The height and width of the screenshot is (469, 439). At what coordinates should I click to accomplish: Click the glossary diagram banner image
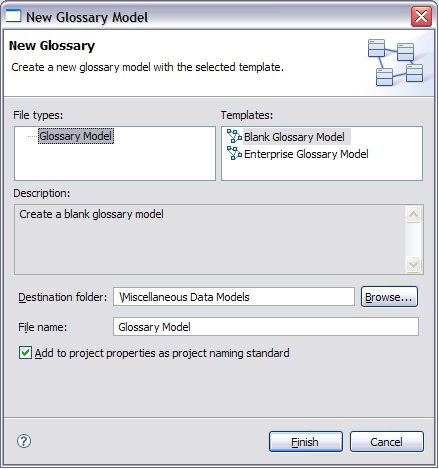click(395, 62)
